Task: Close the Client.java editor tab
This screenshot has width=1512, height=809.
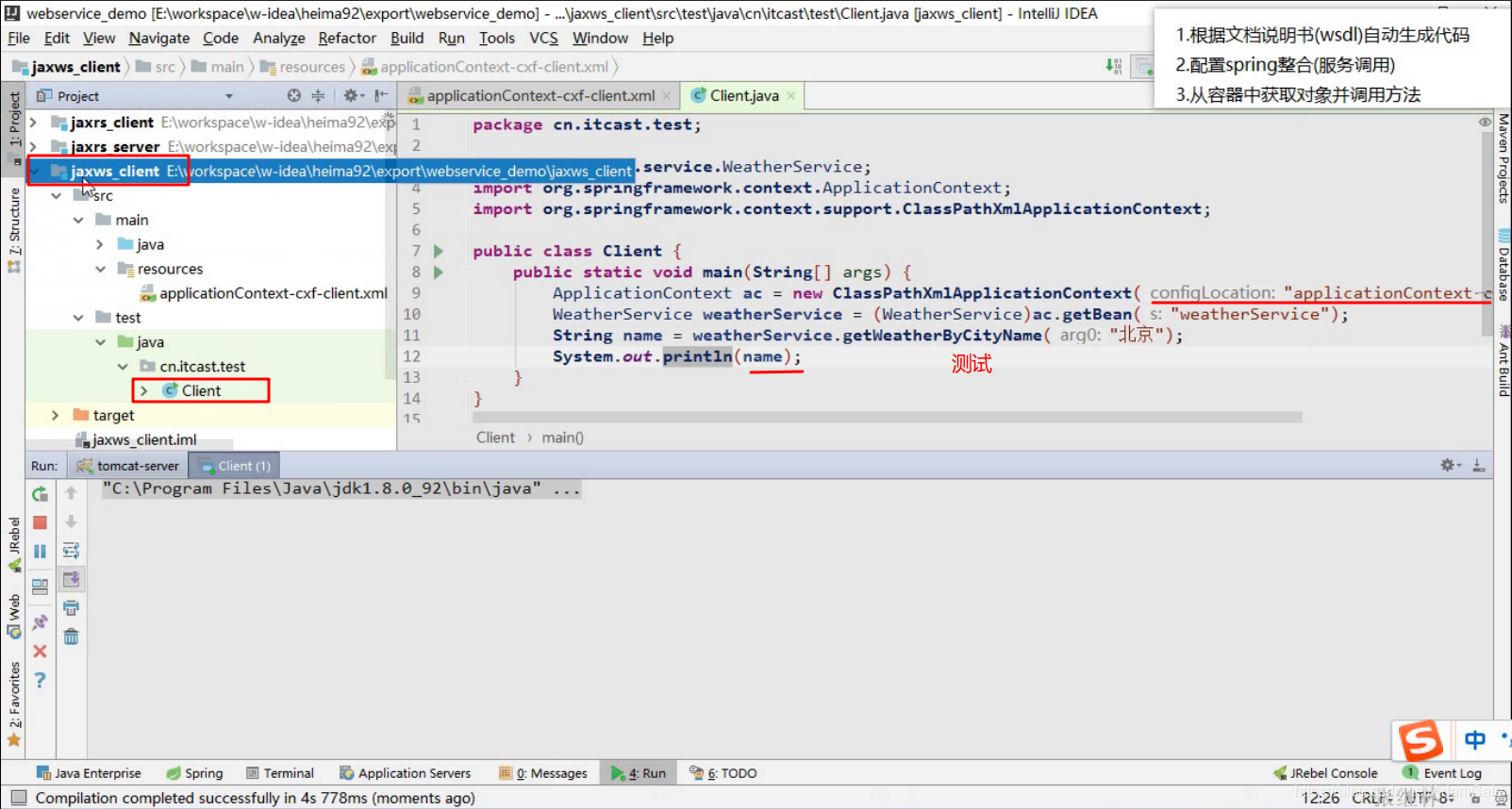Action: click(x=790, y=95)
